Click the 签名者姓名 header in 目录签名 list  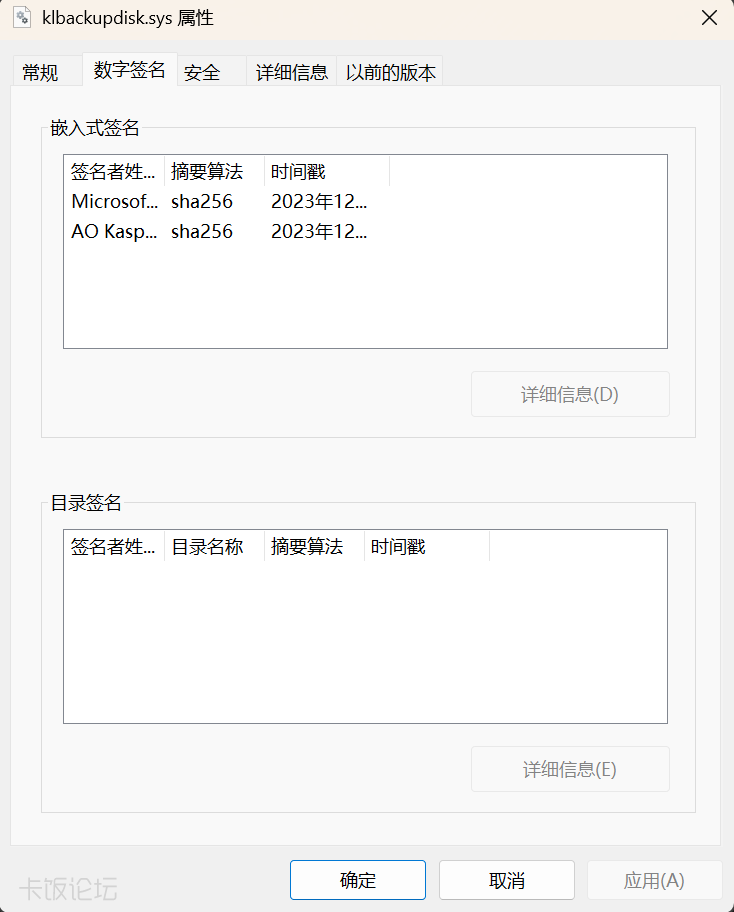[x=110, y=546]
